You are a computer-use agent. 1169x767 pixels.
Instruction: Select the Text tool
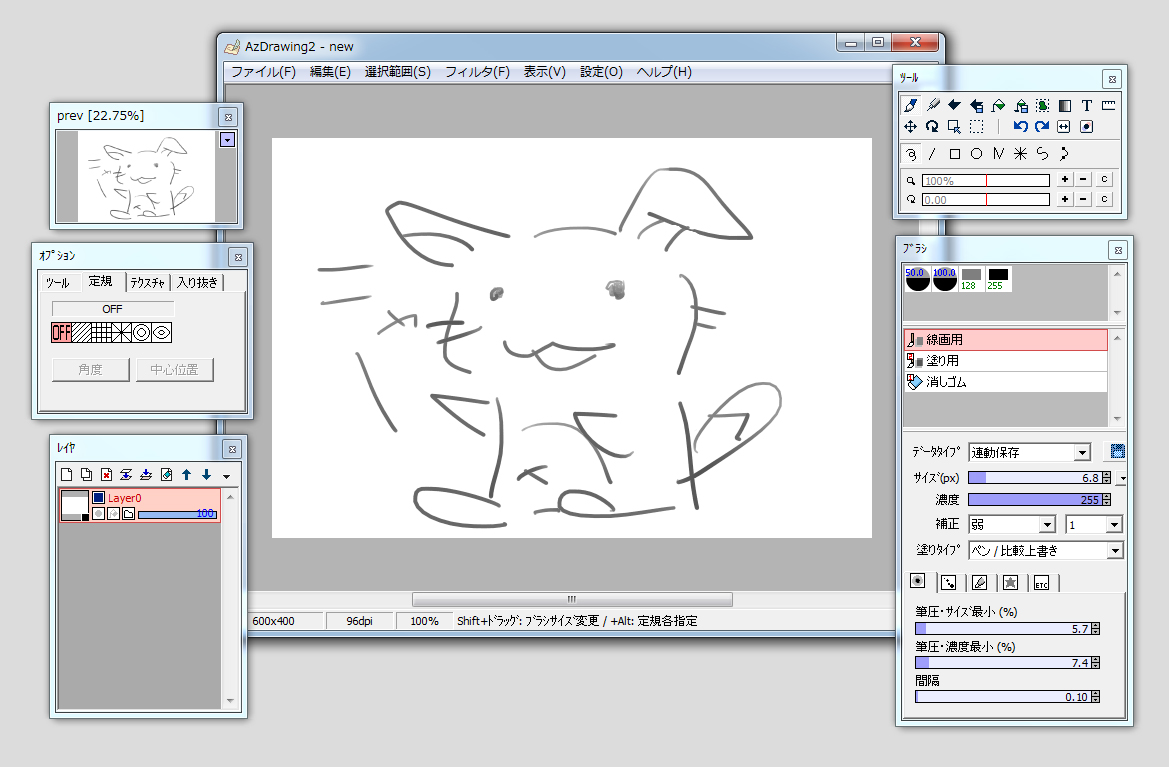point(1086,105)
